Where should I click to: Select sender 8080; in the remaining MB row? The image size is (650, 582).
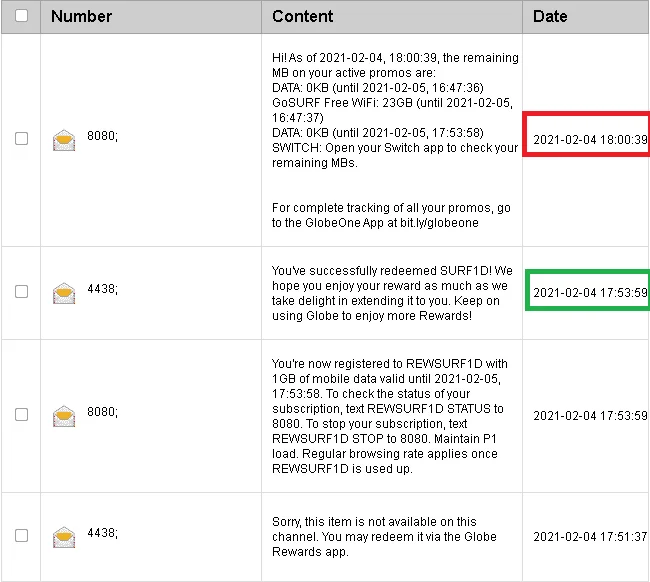click(x=102, y=136)
